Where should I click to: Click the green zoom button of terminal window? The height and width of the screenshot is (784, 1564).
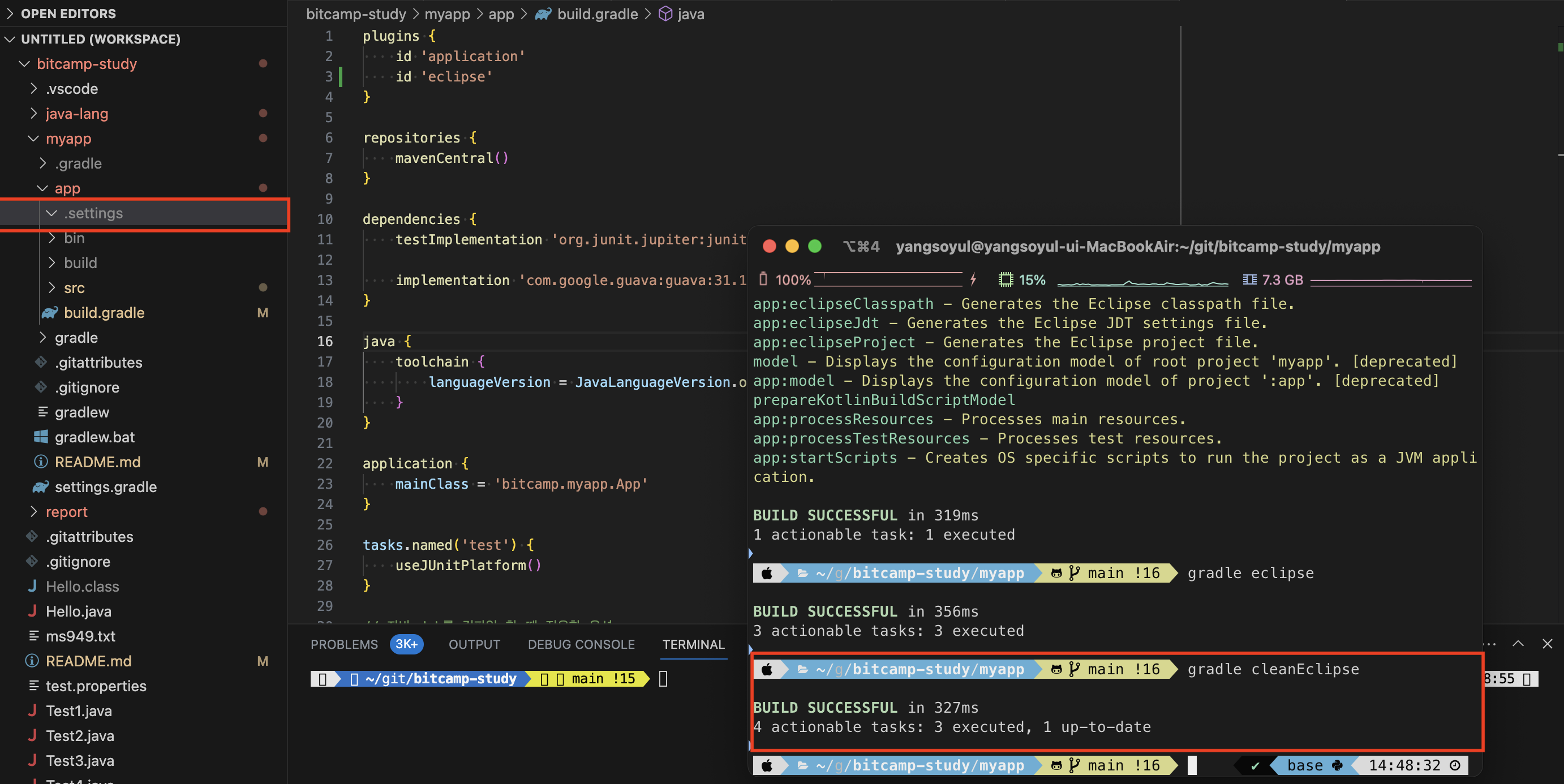coord(815,247)
